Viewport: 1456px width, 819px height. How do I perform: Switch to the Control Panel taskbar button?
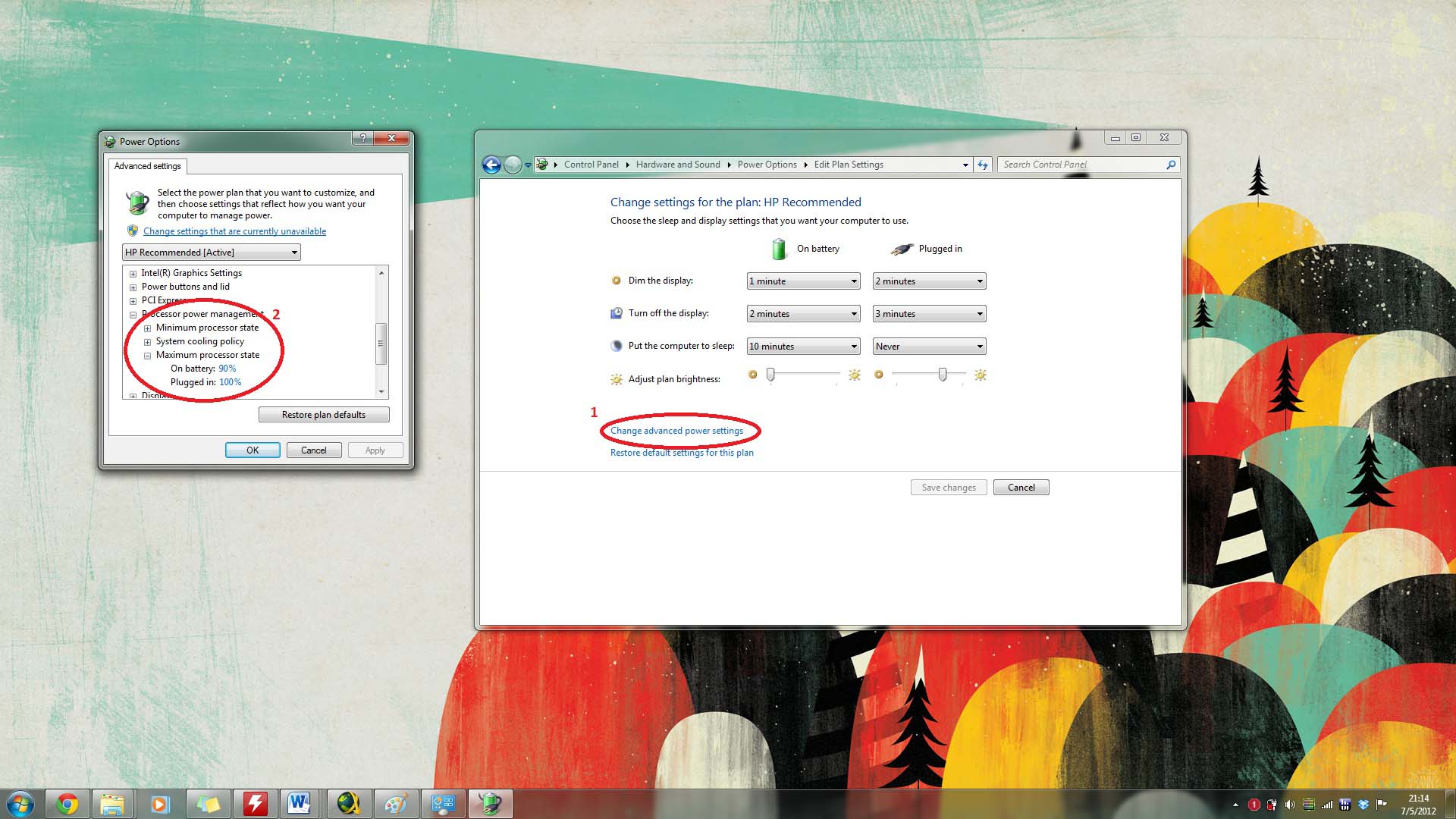coord(443,804)
